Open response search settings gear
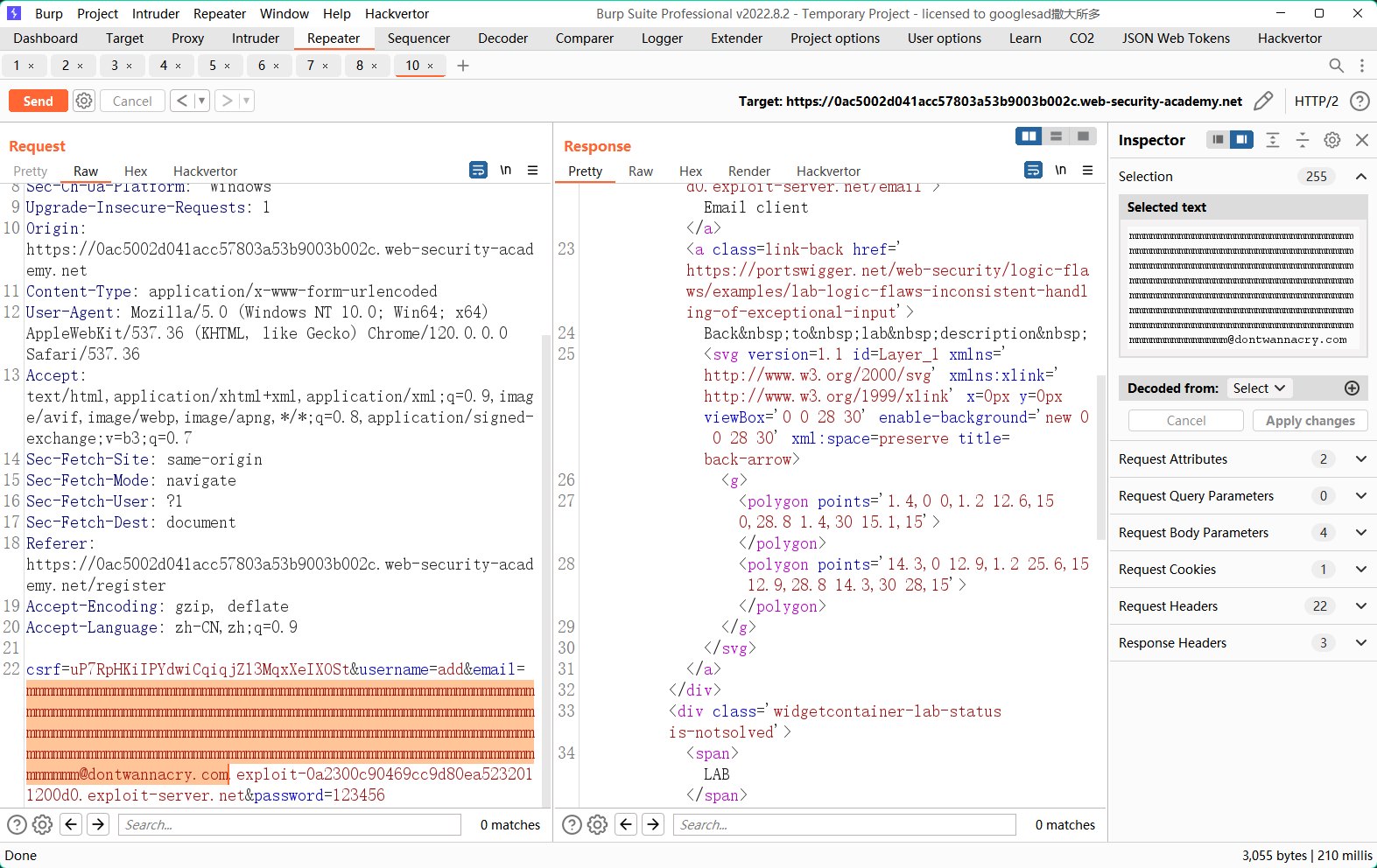The height and width of the screenshot is (868, 1377). [597, 824]
